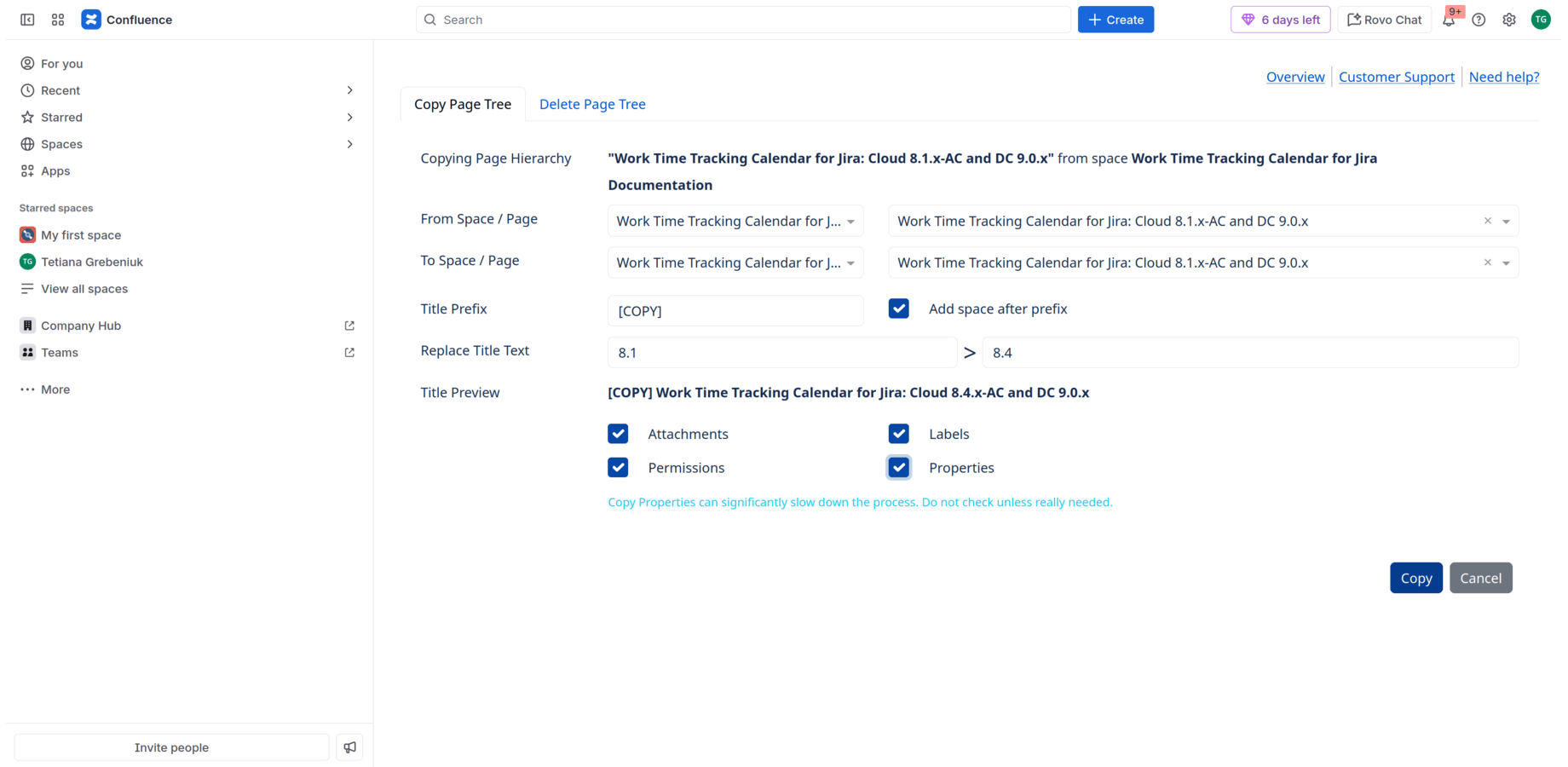The height and width of the screenshot is (767, 1568).
Task: Open the From Space dropdown
Action: pyautogui.click(x=735, y=221)
